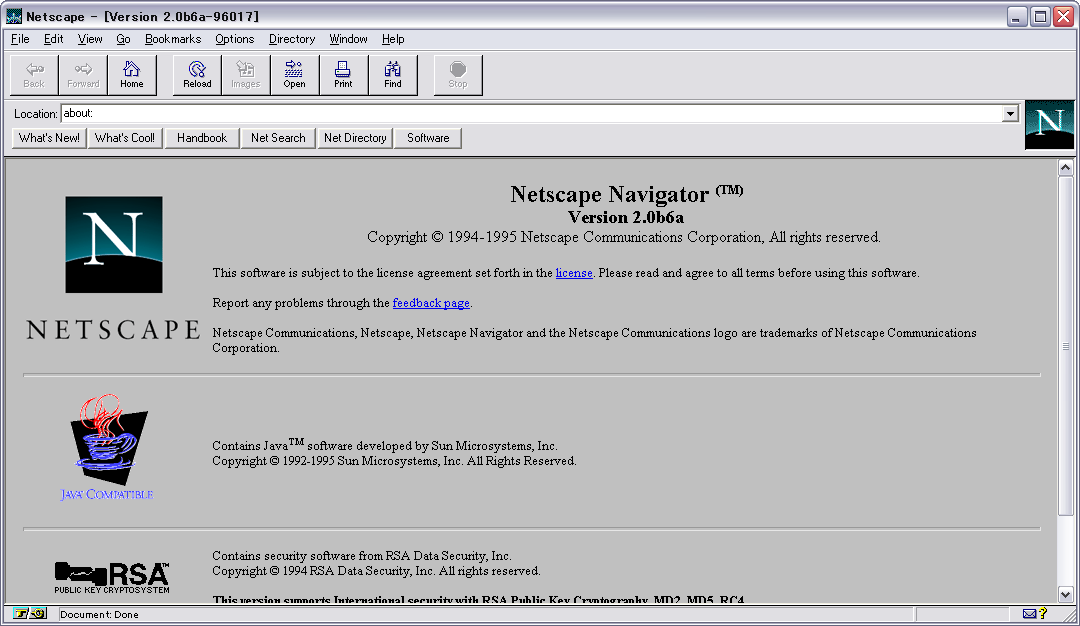Open the Window menu
The height and width of the screenshot is (626, 1080).
pos(348,39)
